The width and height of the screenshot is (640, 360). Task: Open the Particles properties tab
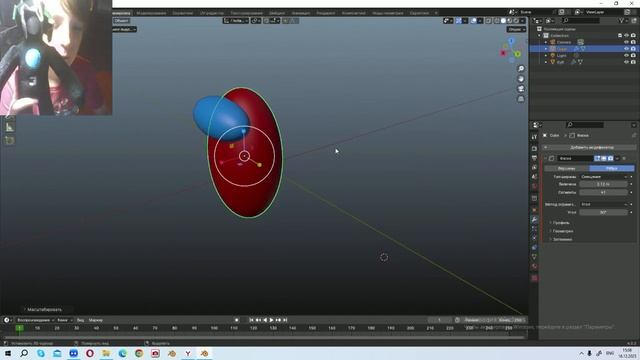[534, 229]
